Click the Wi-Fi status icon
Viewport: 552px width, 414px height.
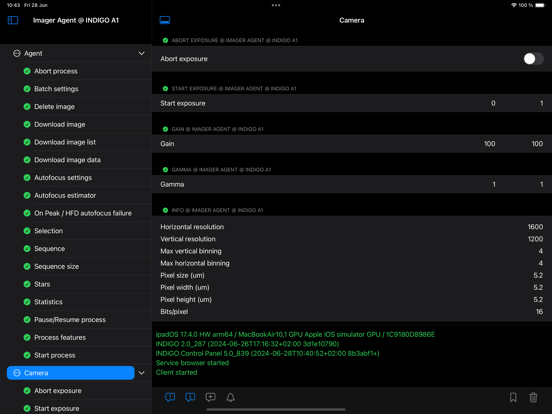pos(514,5)
